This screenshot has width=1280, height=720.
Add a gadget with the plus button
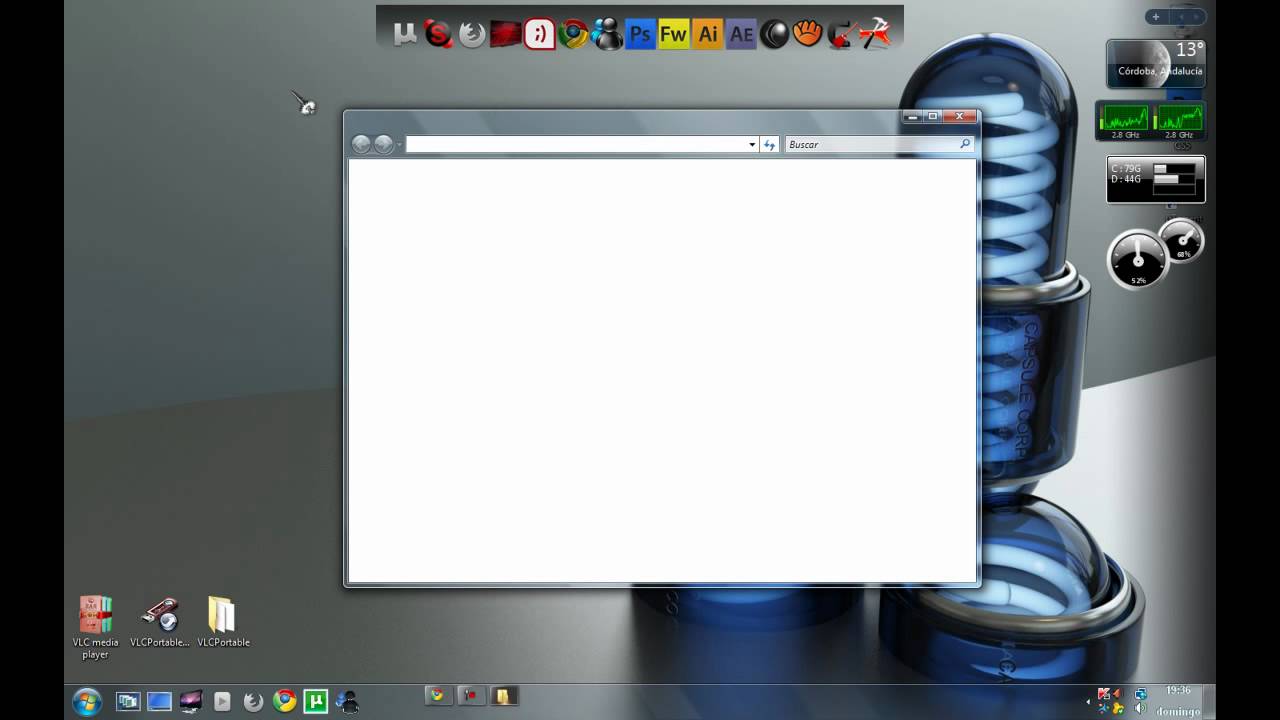point(1155,17)
